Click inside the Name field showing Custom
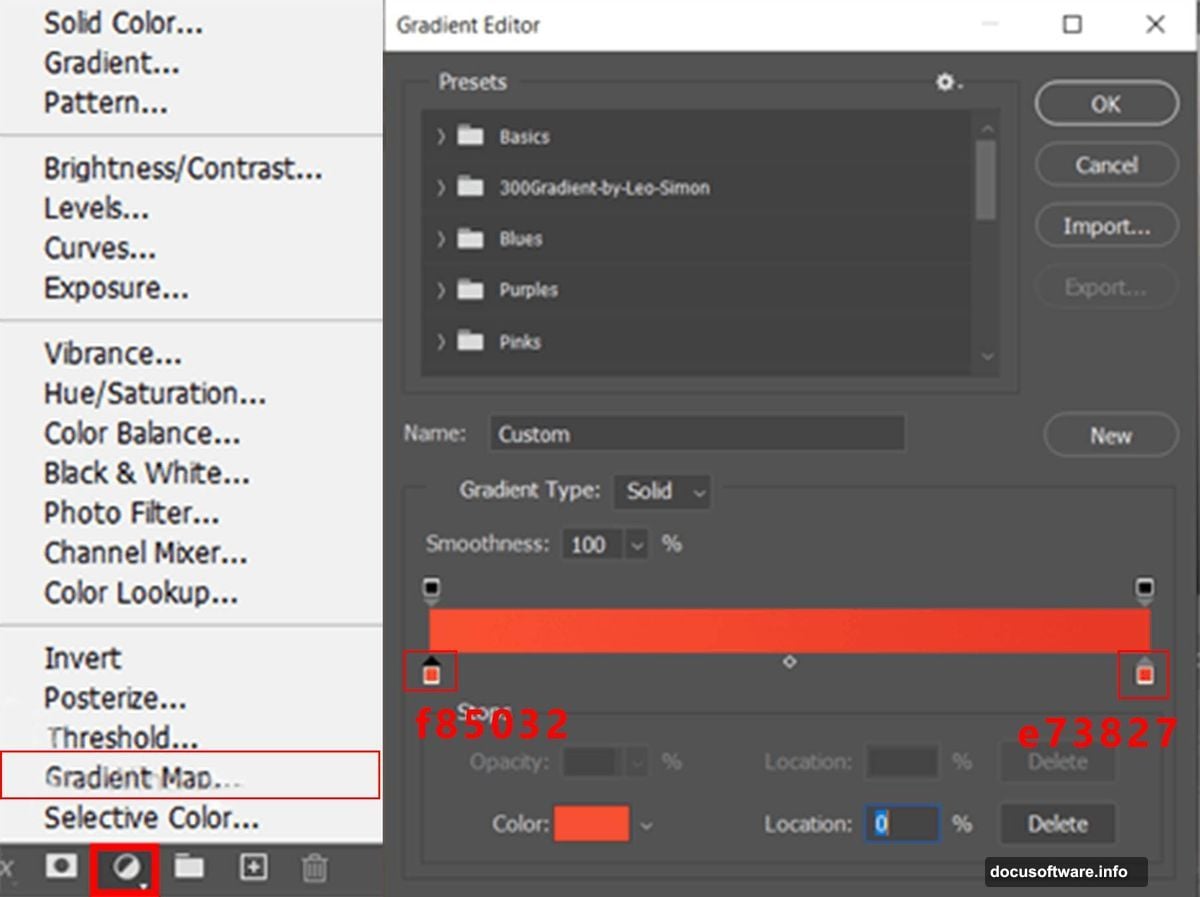 pos(697,434)
